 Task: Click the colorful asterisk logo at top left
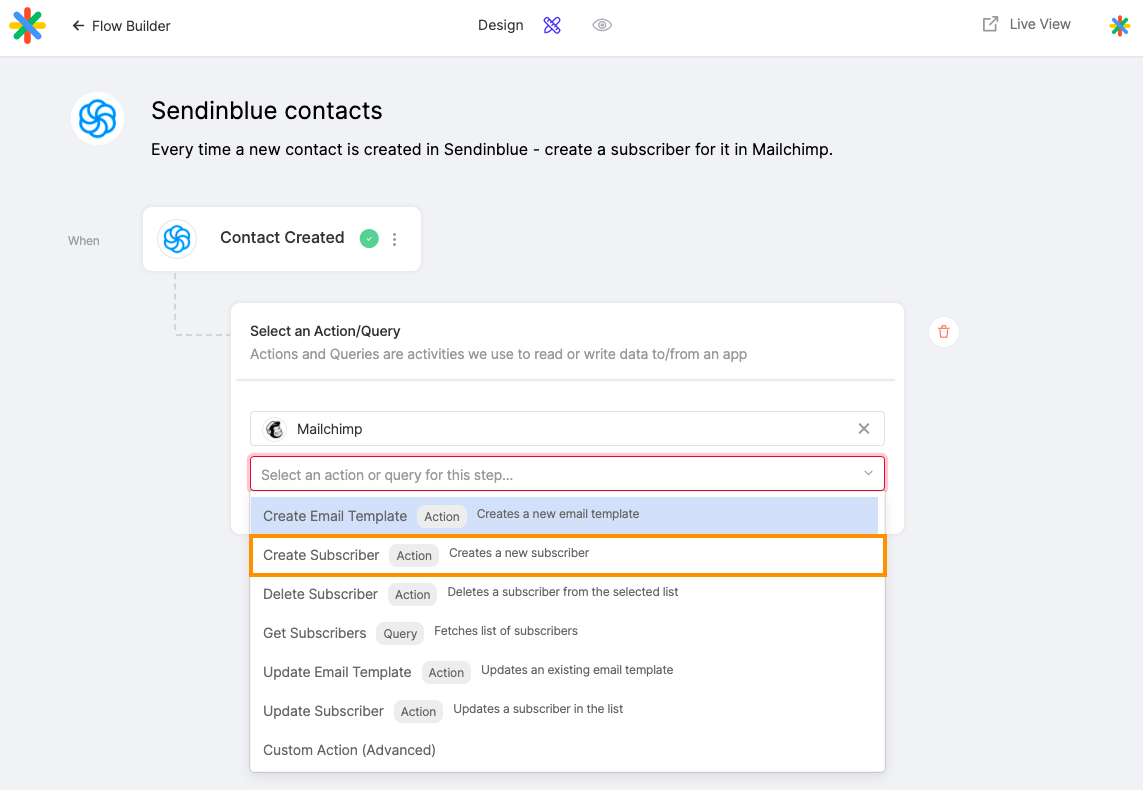pyautogui.click(x=28, y=26)
